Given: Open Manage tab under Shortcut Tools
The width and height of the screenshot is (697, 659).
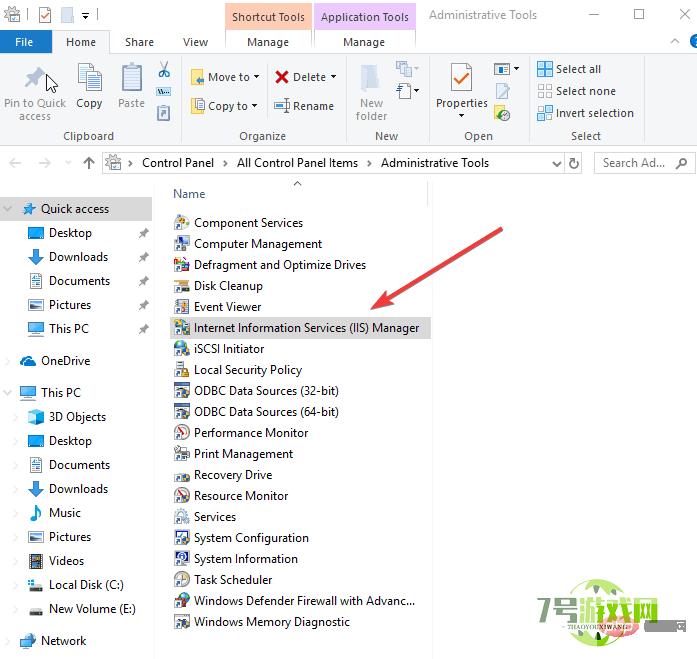Looking at the screenshot, I should pyautogui.click(x=268, y=42).
